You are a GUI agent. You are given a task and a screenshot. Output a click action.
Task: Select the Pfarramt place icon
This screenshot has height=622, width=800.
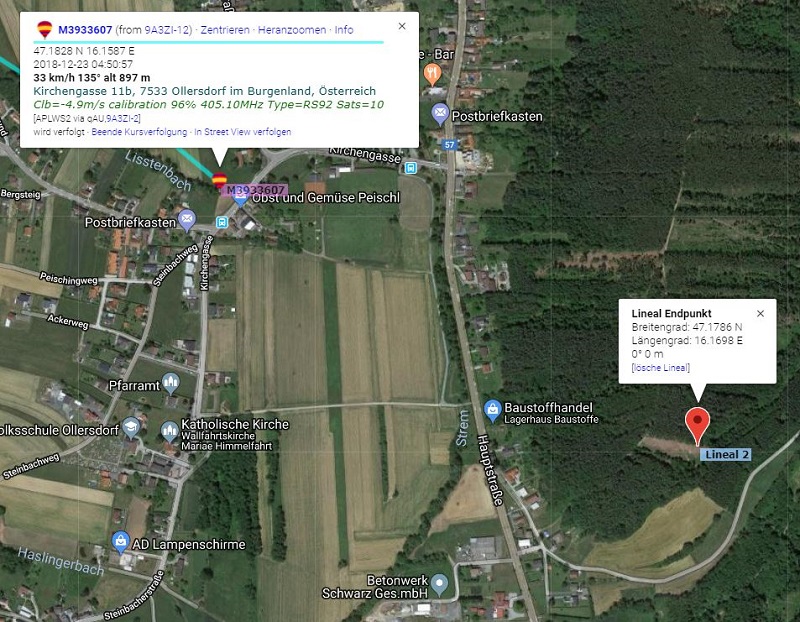170,383
